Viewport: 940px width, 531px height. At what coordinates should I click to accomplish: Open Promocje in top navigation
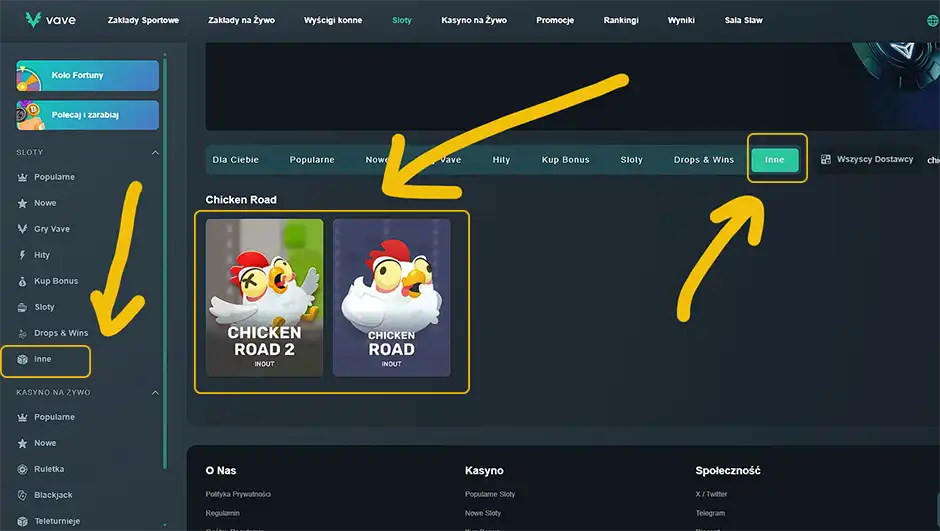(x=555, y=20)
